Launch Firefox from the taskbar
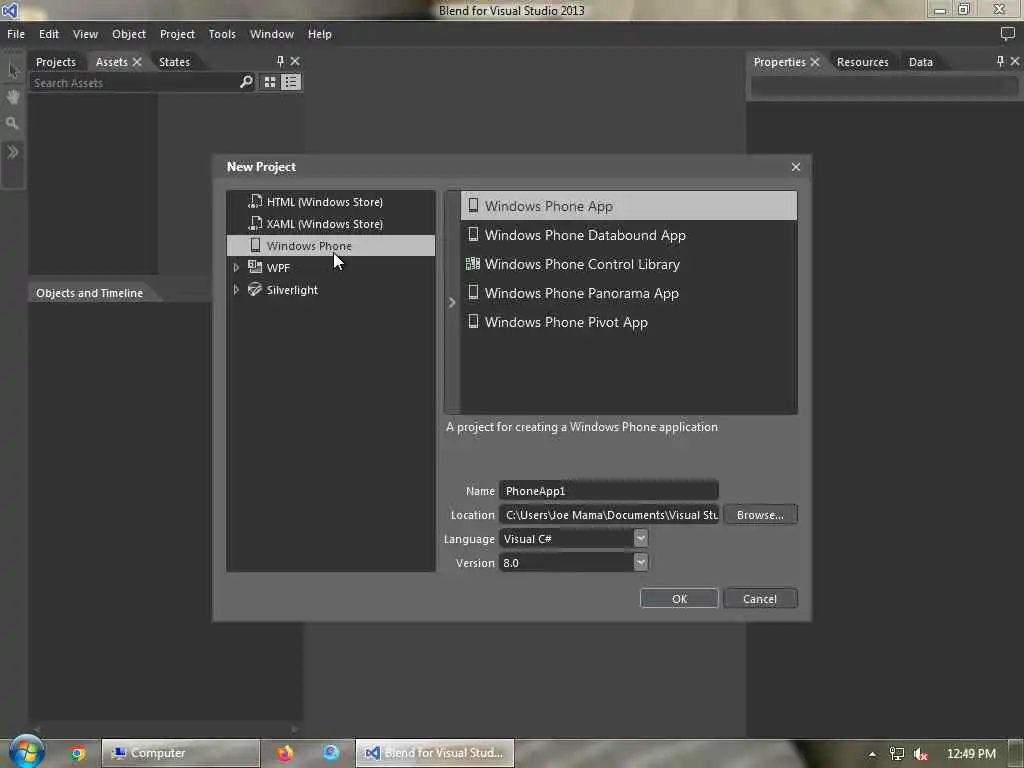This screenshot has width=1024, height=768. click(x=285, y=753)
